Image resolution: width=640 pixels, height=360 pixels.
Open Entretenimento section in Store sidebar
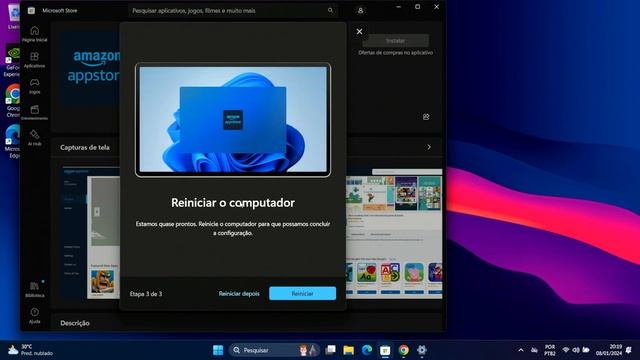pyautogui.click(x=35, y=112)
